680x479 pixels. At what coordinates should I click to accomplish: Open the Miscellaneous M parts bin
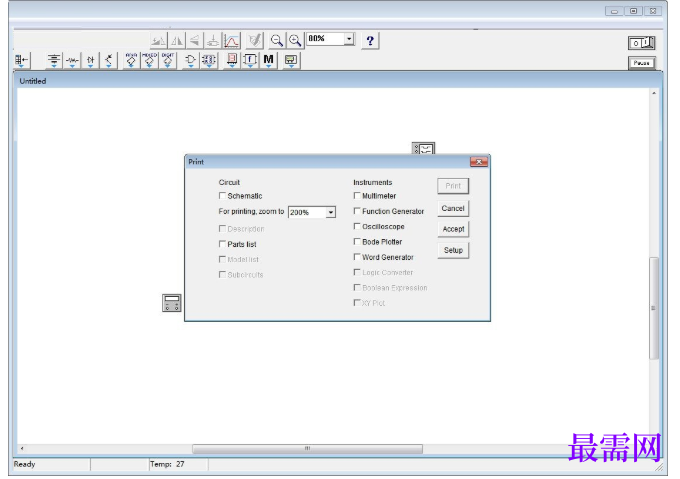[x=268, y=60]
